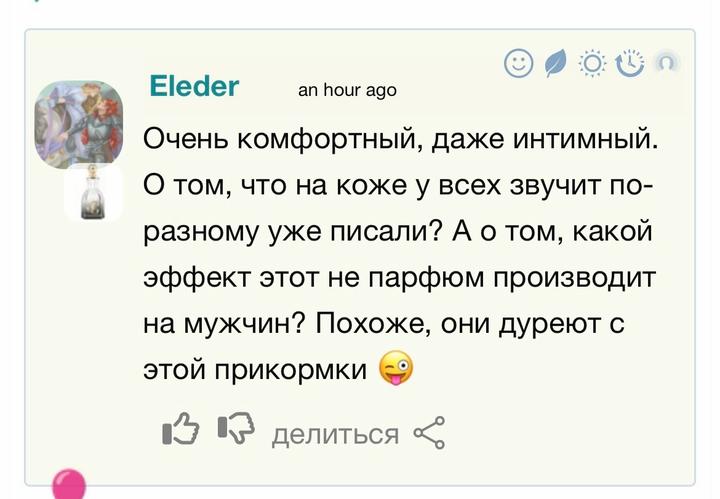Like the comment with thumbs up
The width and height of the screenshot is (720, 499).
tap(179, 431)
